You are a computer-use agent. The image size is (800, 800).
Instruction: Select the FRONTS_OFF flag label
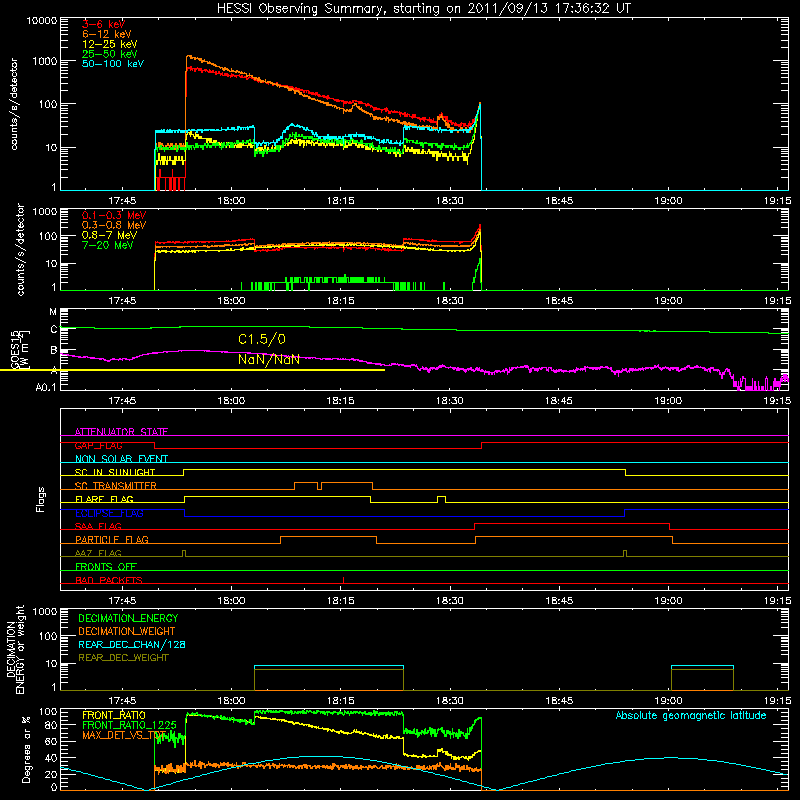[106, 567]
